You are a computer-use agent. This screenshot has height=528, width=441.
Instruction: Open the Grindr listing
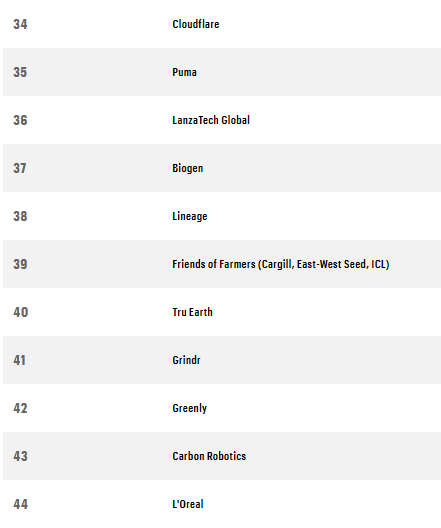click(x=186, y=360)
